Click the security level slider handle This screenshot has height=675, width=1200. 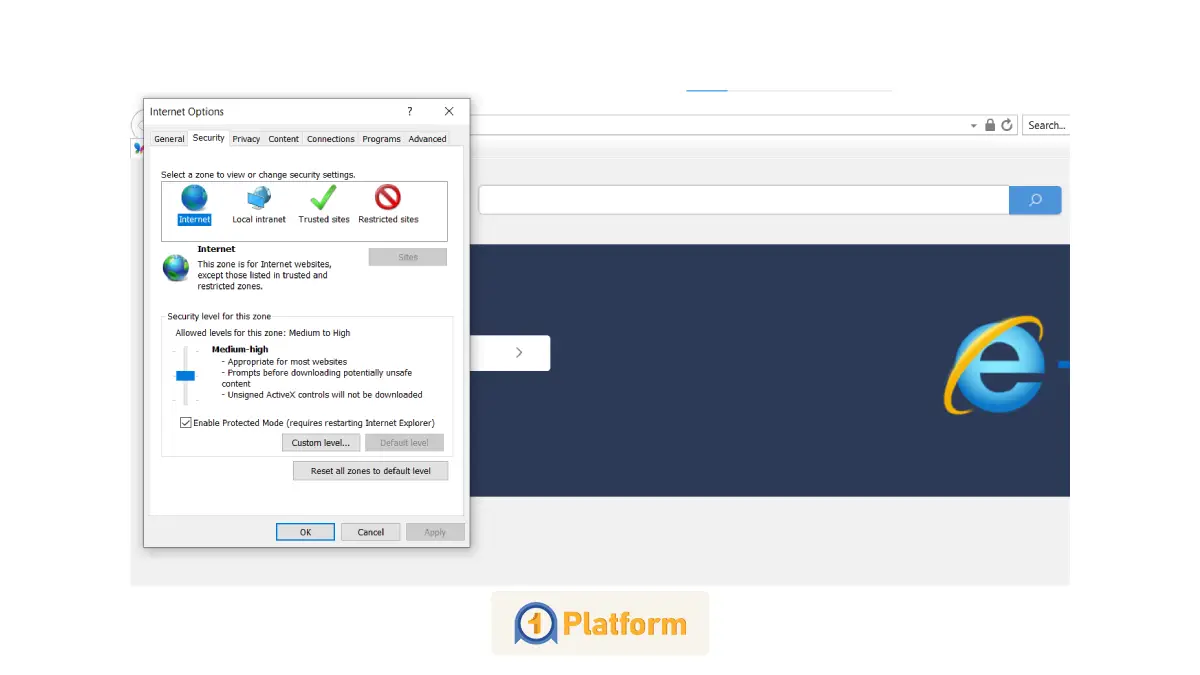point(185,376)
